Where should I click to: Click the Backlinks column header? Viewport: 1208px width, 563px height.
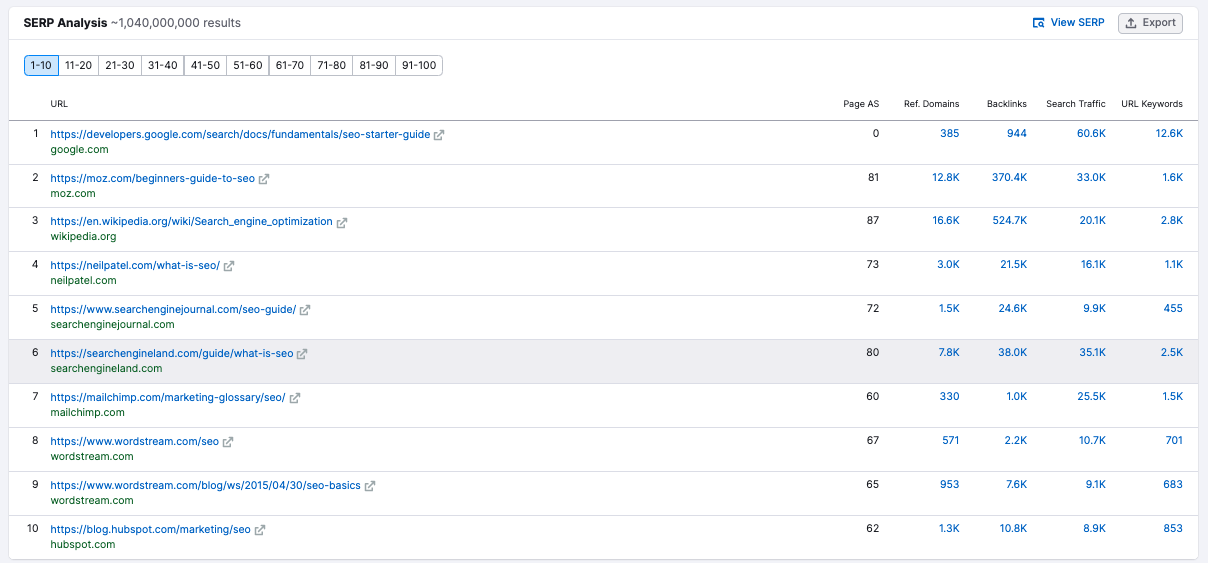(x=1006, y=104)
